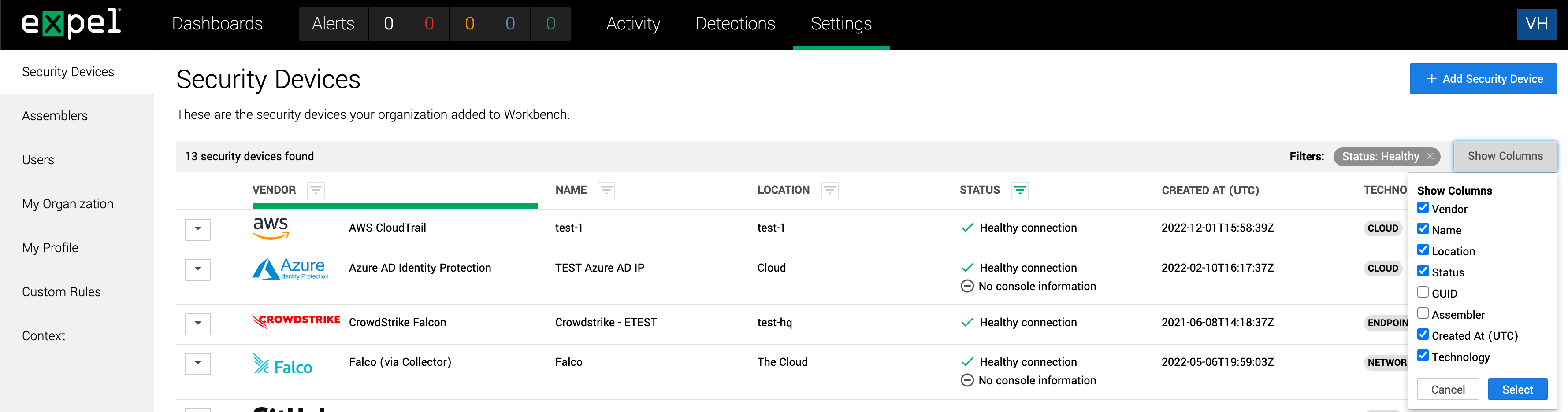The height and width of the screenshot is (412, 1568).
Task: Click the Falco vendor logo
Action: (x=282, y=364)
